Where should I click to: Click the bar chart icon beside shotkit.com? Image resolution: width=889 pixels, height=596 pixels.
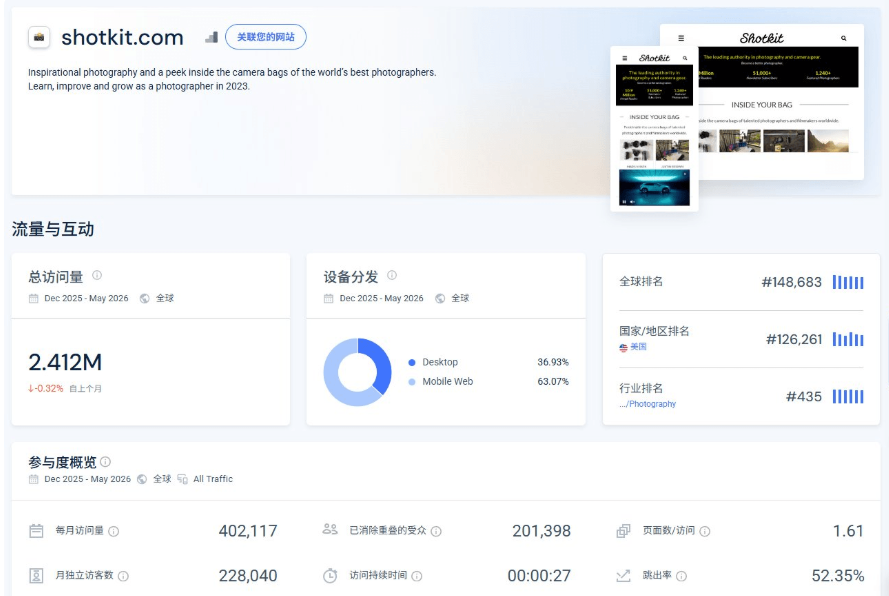211,37
